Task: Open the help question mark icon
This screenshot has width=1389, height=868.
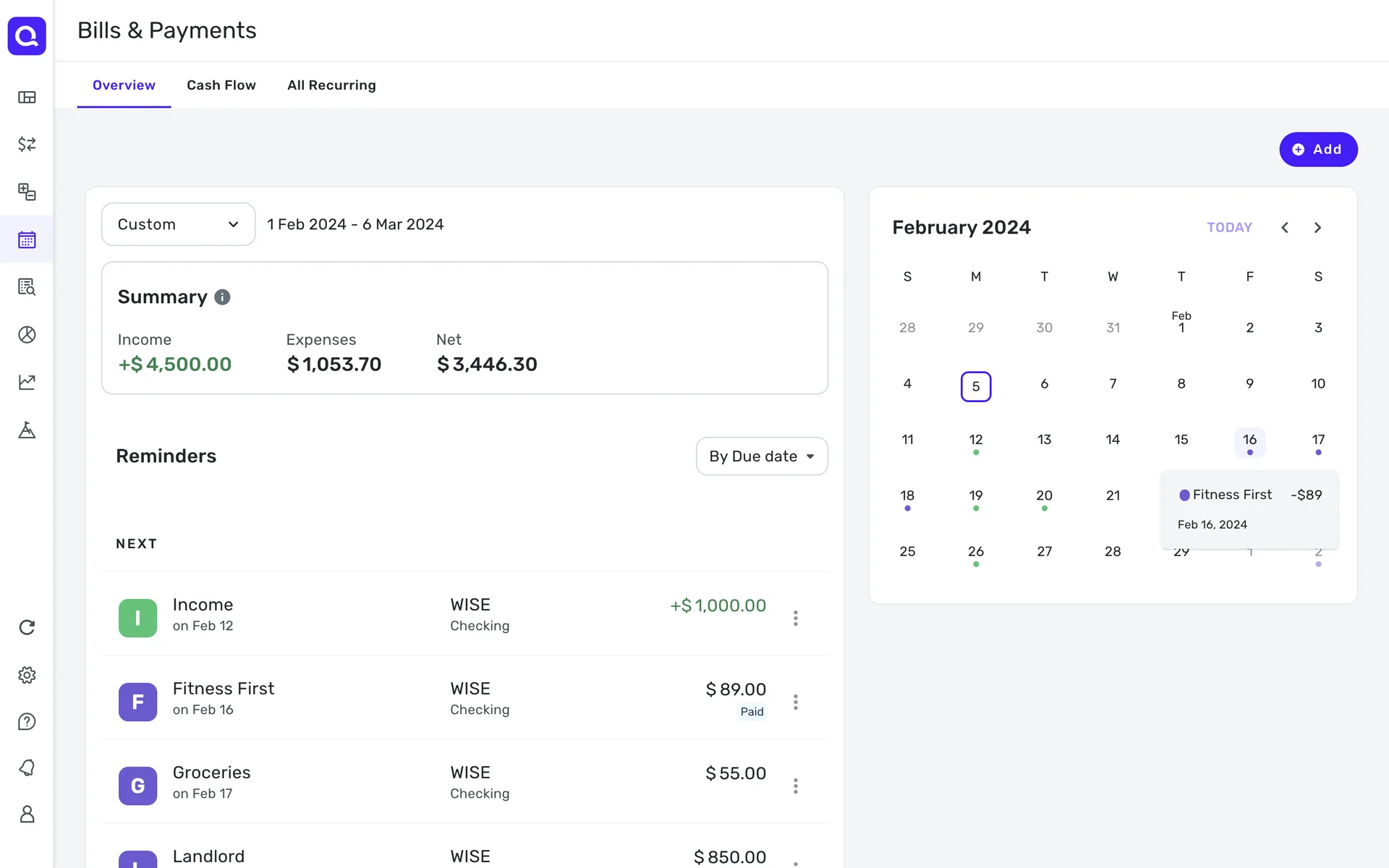Action: (27, 721)
